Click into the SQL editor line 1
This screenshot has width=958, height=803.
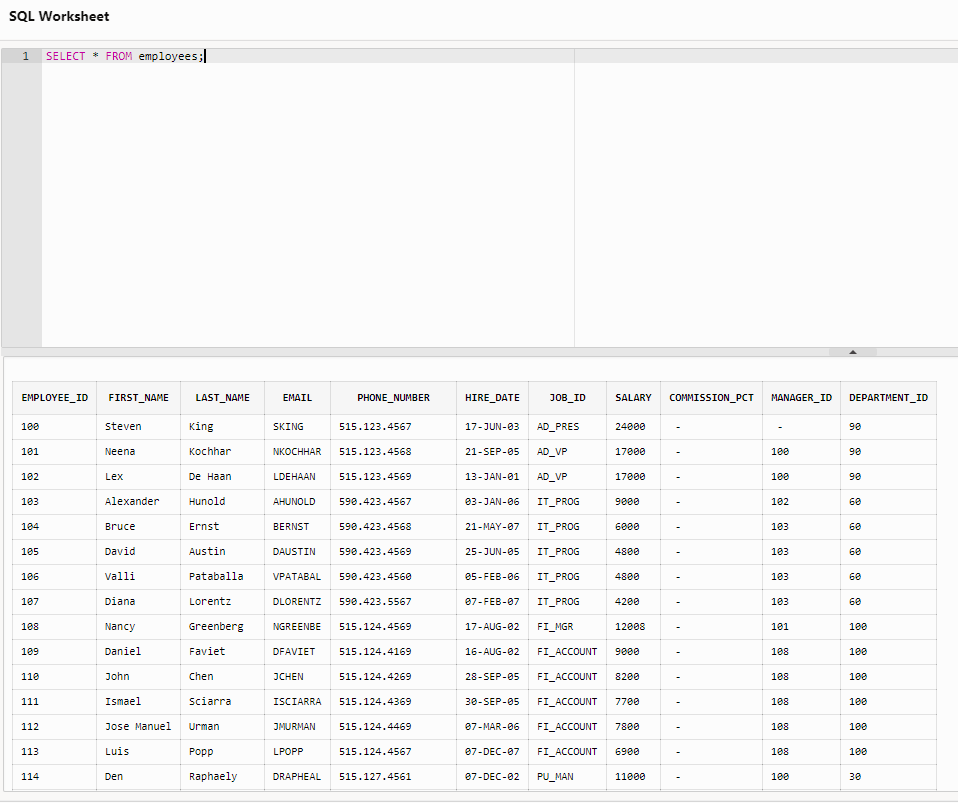coord(500,56)
